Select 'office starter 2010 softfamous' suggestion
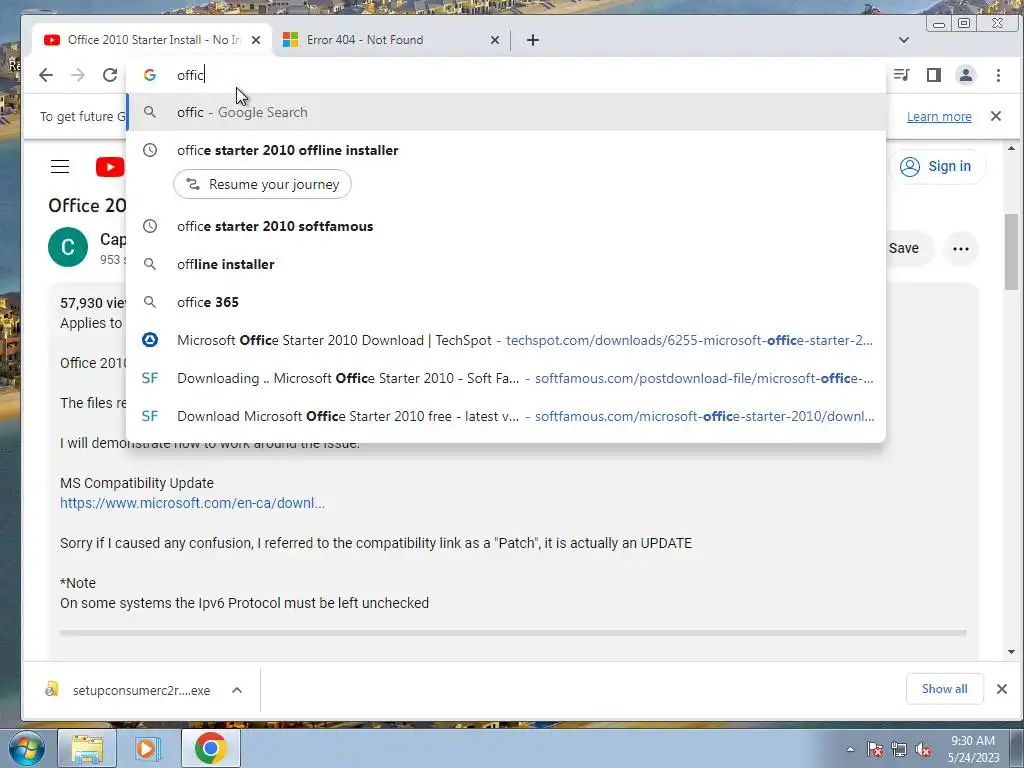 506,226
